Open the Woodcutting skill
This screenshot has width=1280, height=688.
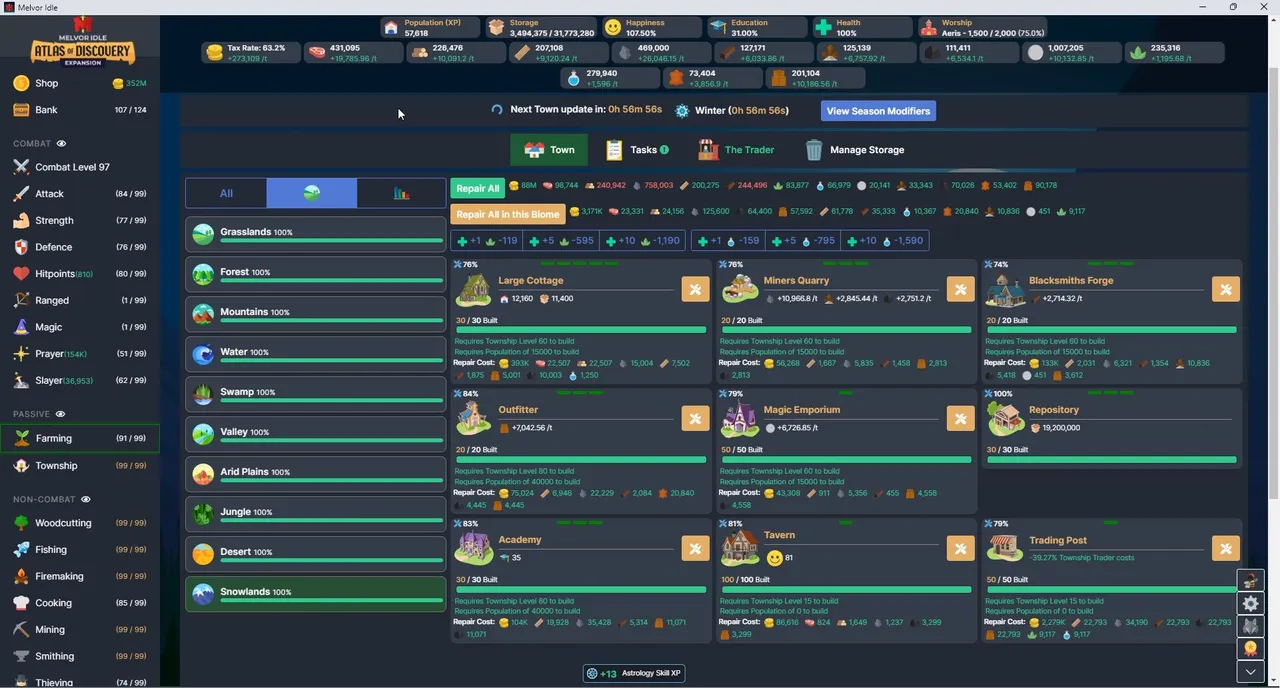79,523
